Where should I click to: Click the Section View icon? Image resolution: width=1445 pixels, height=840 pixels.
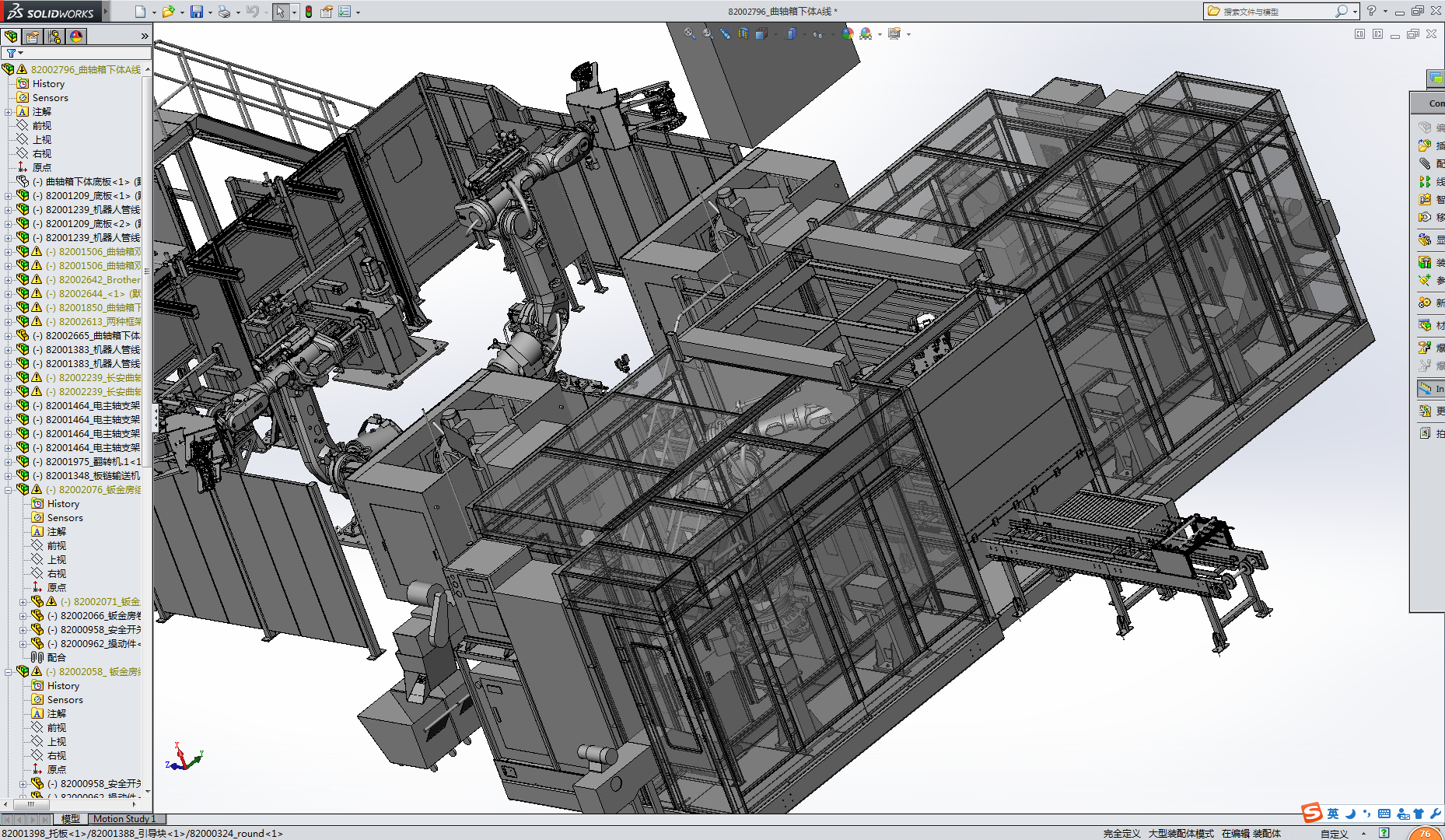(x=743, y=33)
